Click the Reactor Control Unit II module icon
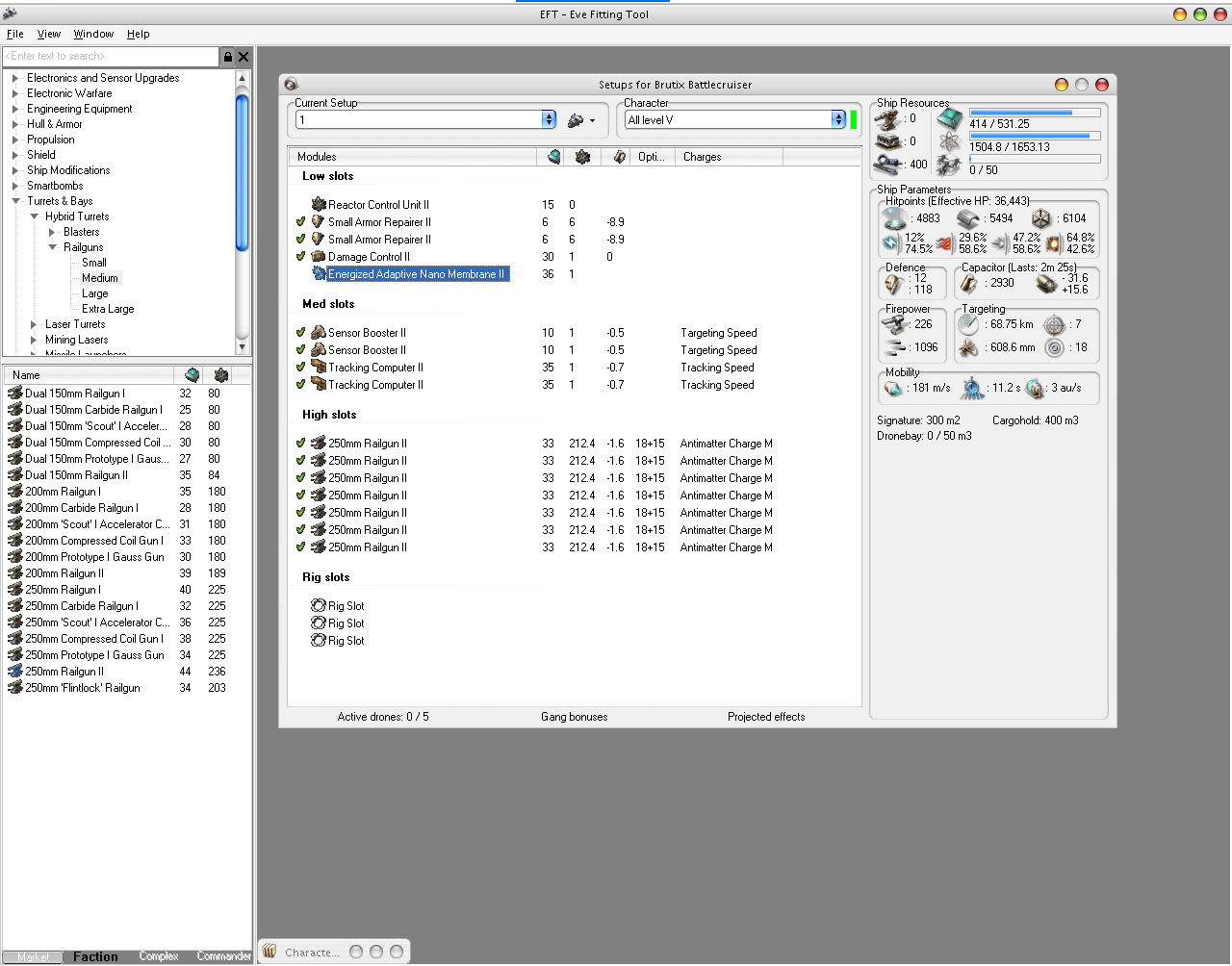Viewport: 1232px width, 966px height. (319, 205)
